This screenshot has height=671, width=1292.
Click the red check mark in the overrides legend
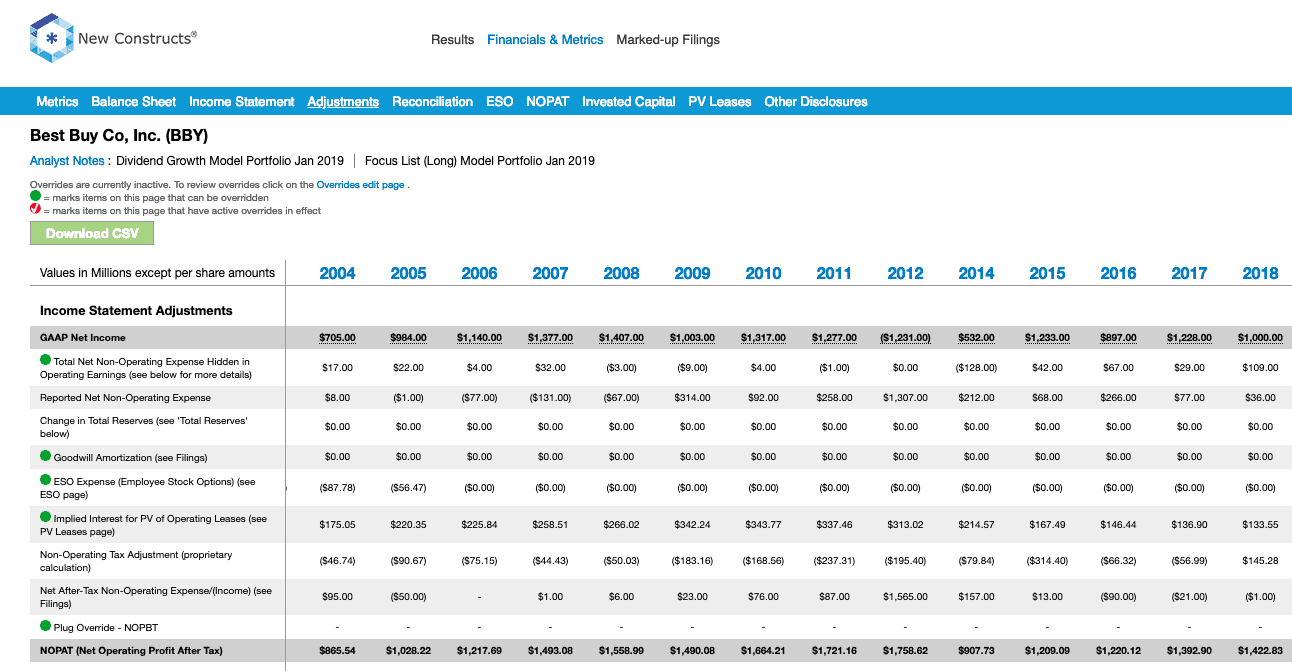pyautogui.click(x=35, y=210)
